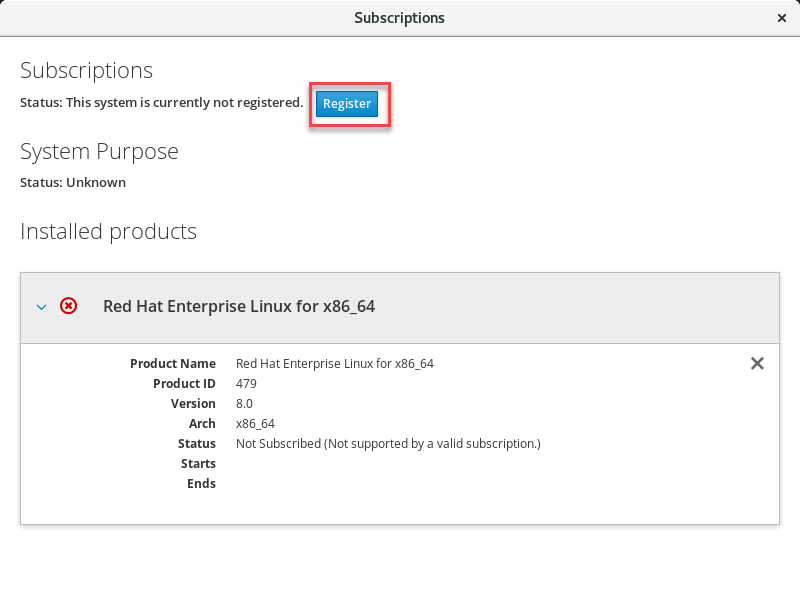This screenshot has height=600, width=800.
Task: Click the Product Name value text
Action: [x=334, y=363]
